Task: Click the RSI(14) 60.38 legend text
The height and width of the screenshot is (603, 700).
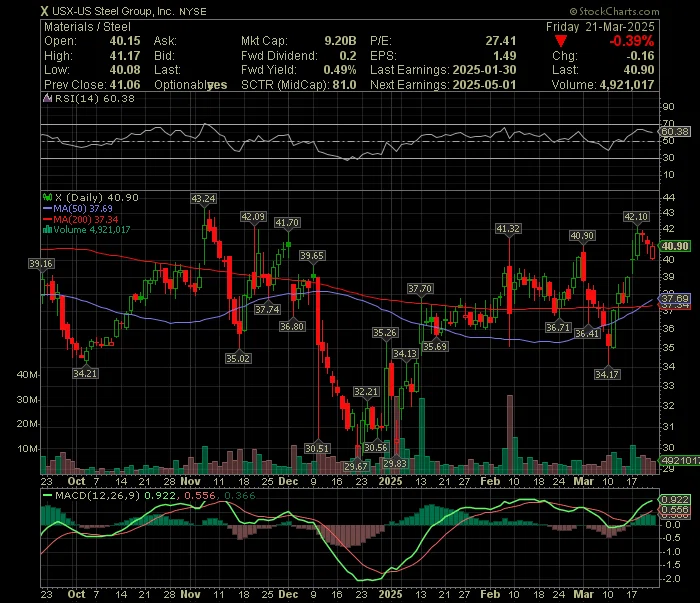Action: tap(95, 99)
